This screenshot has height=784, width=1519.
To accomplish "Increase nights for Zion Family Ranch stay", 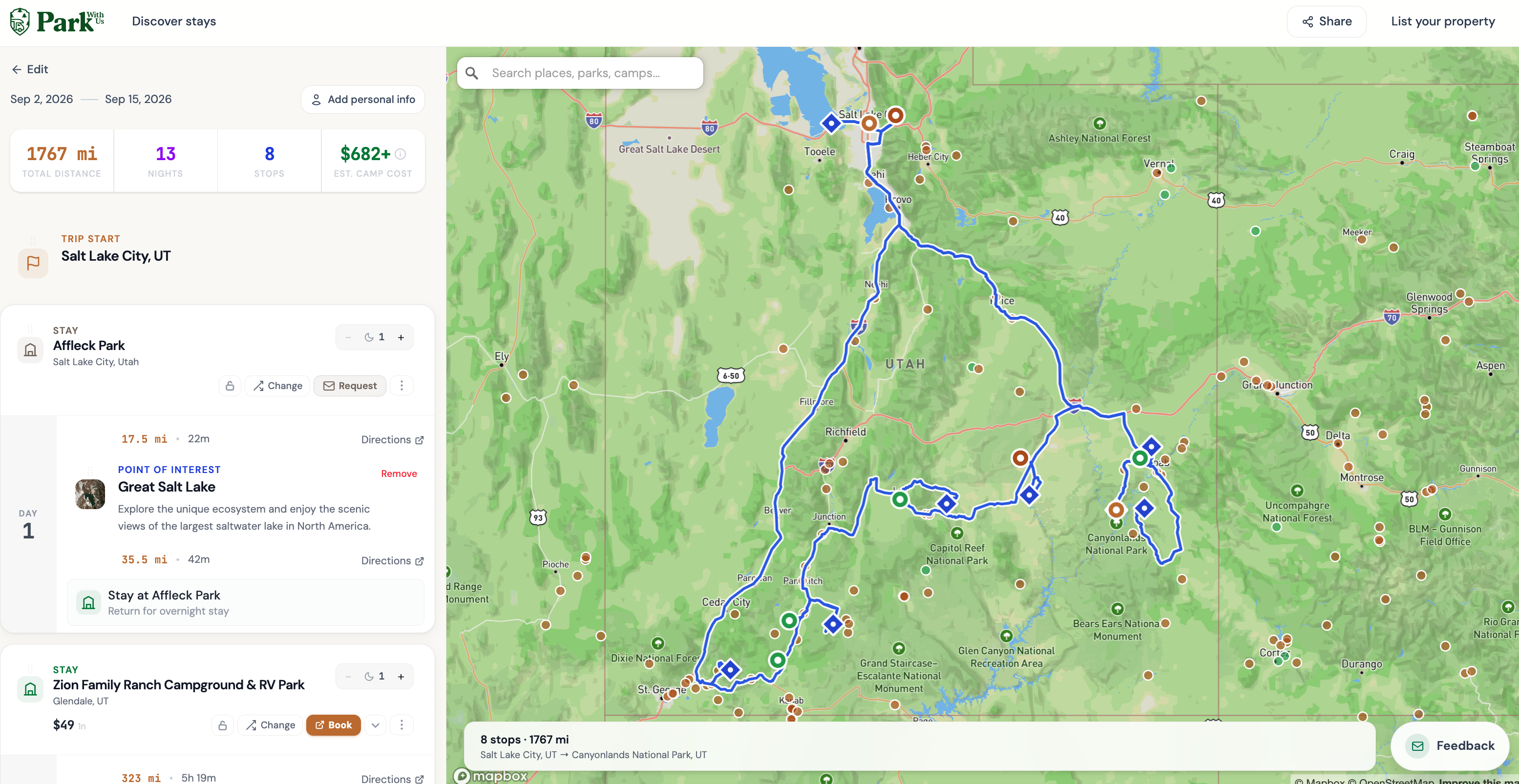I will pos(401,676).
